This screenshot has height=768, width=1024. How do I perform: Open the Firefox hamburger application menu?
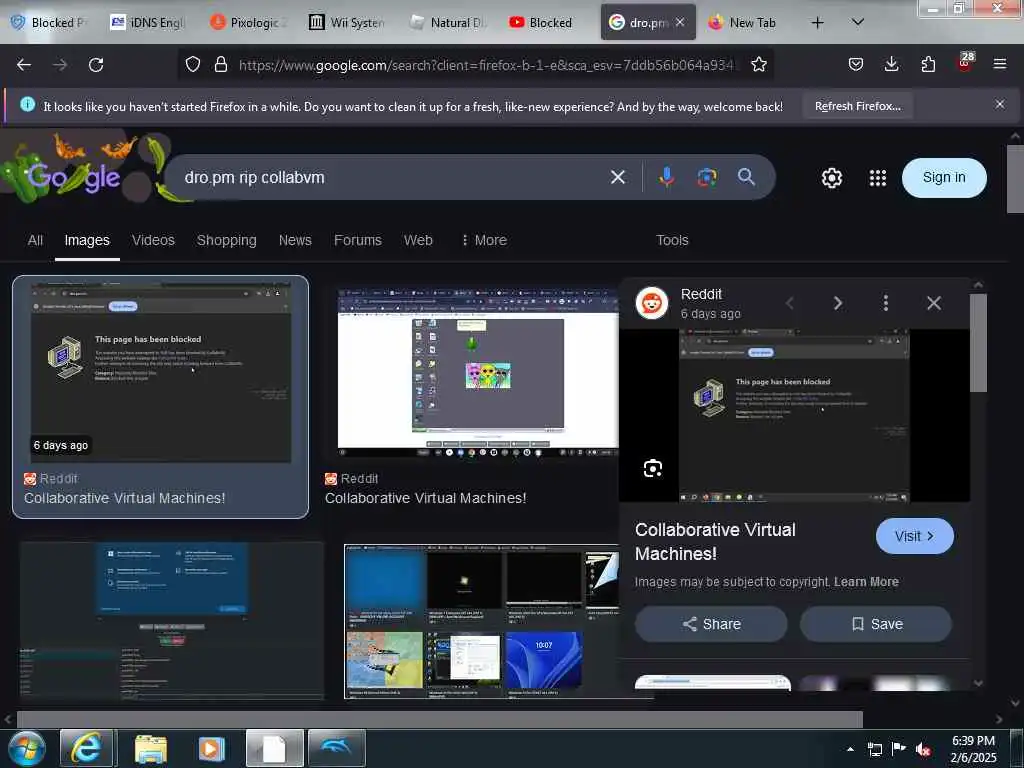click(x=1000, y=64)
